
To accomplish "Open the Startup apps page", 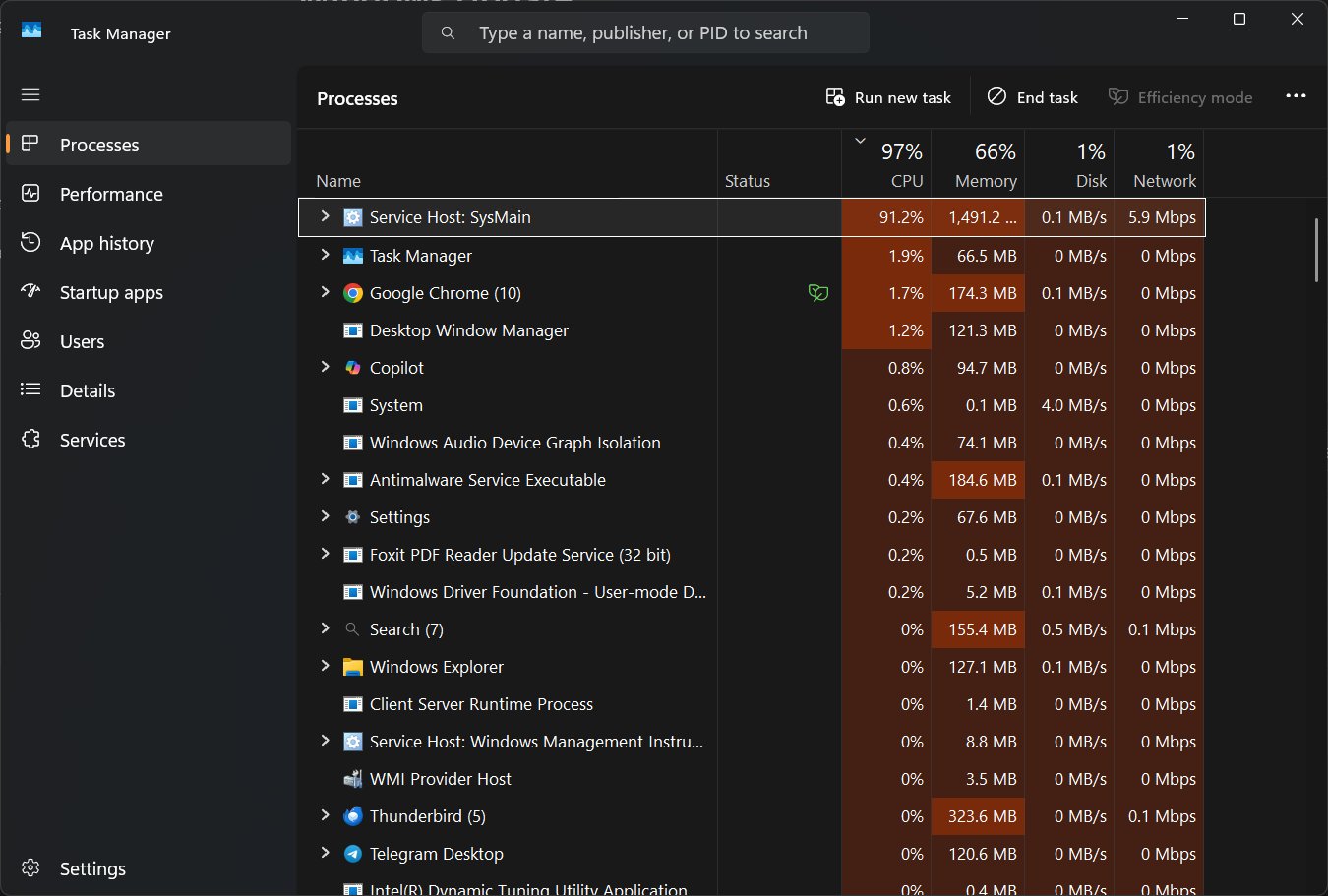I will tap(111, 292).
